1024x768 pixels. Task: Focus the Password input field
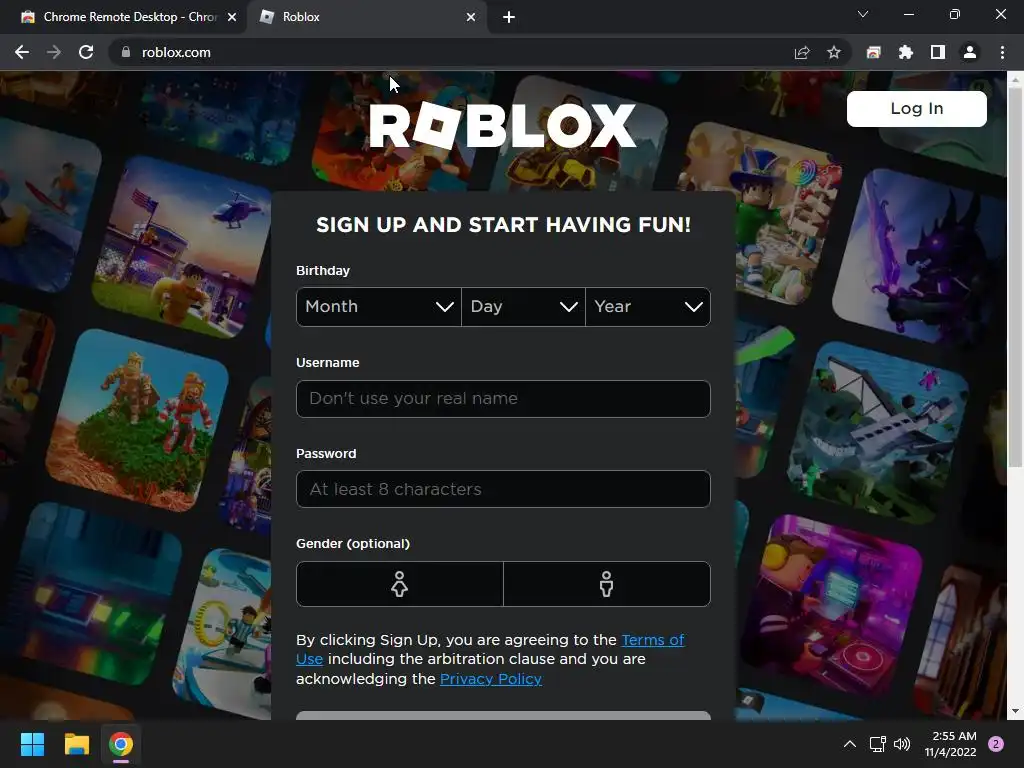pos(503,489)
